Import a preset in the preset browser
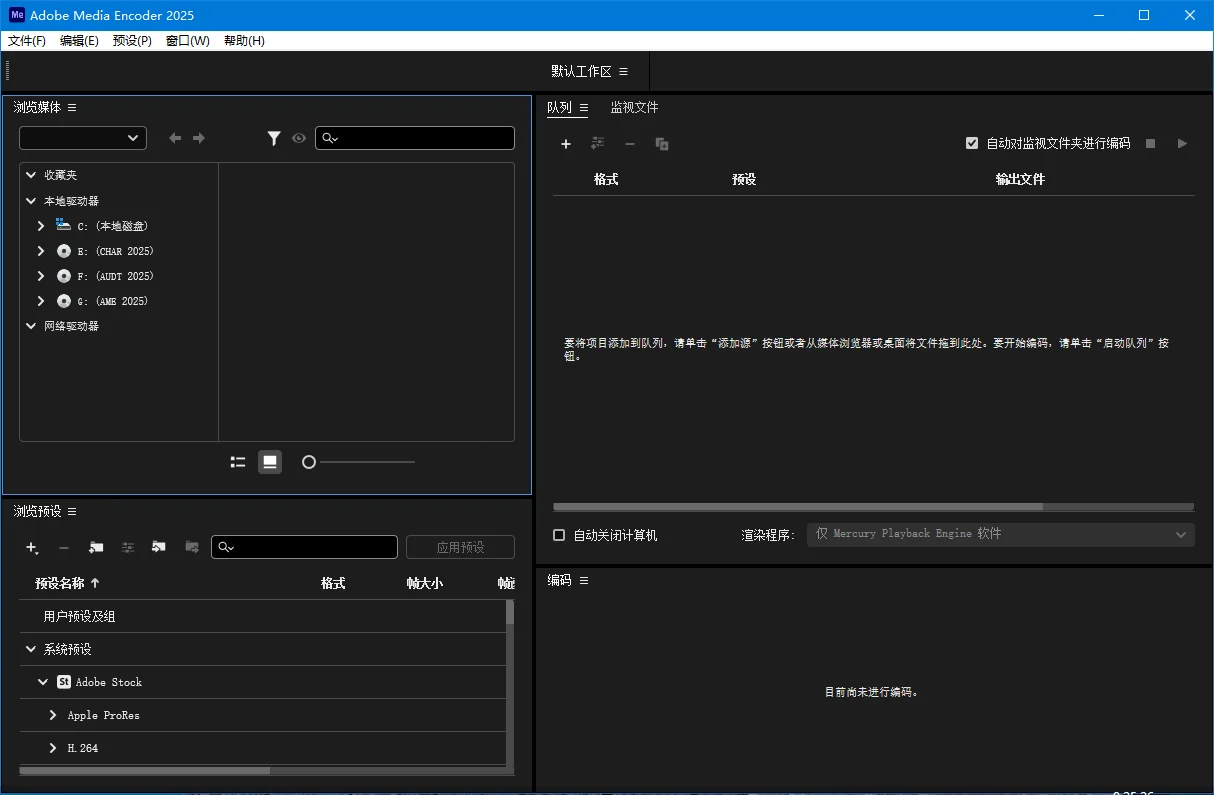The height and width of the screenshot is (795, 1214). [x=158, y=547]
